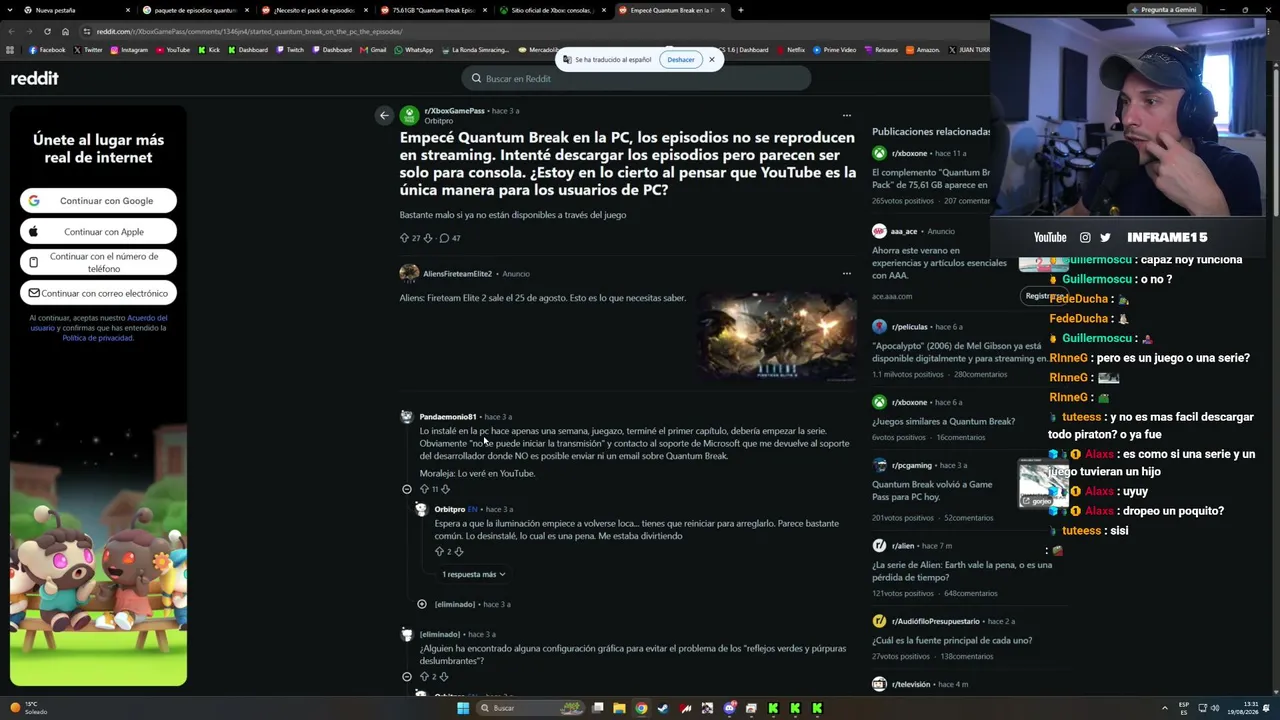
Task: Open the Windows Start menu
Action: [463, 708]
